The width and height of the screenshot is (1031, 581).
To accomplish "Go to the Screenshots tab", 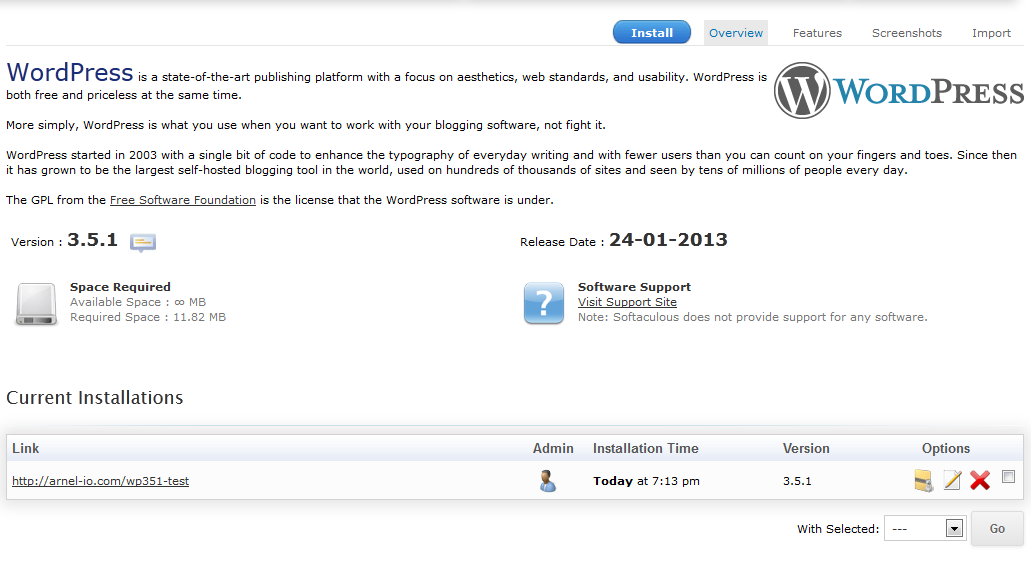I will click(x=906, y=33).
